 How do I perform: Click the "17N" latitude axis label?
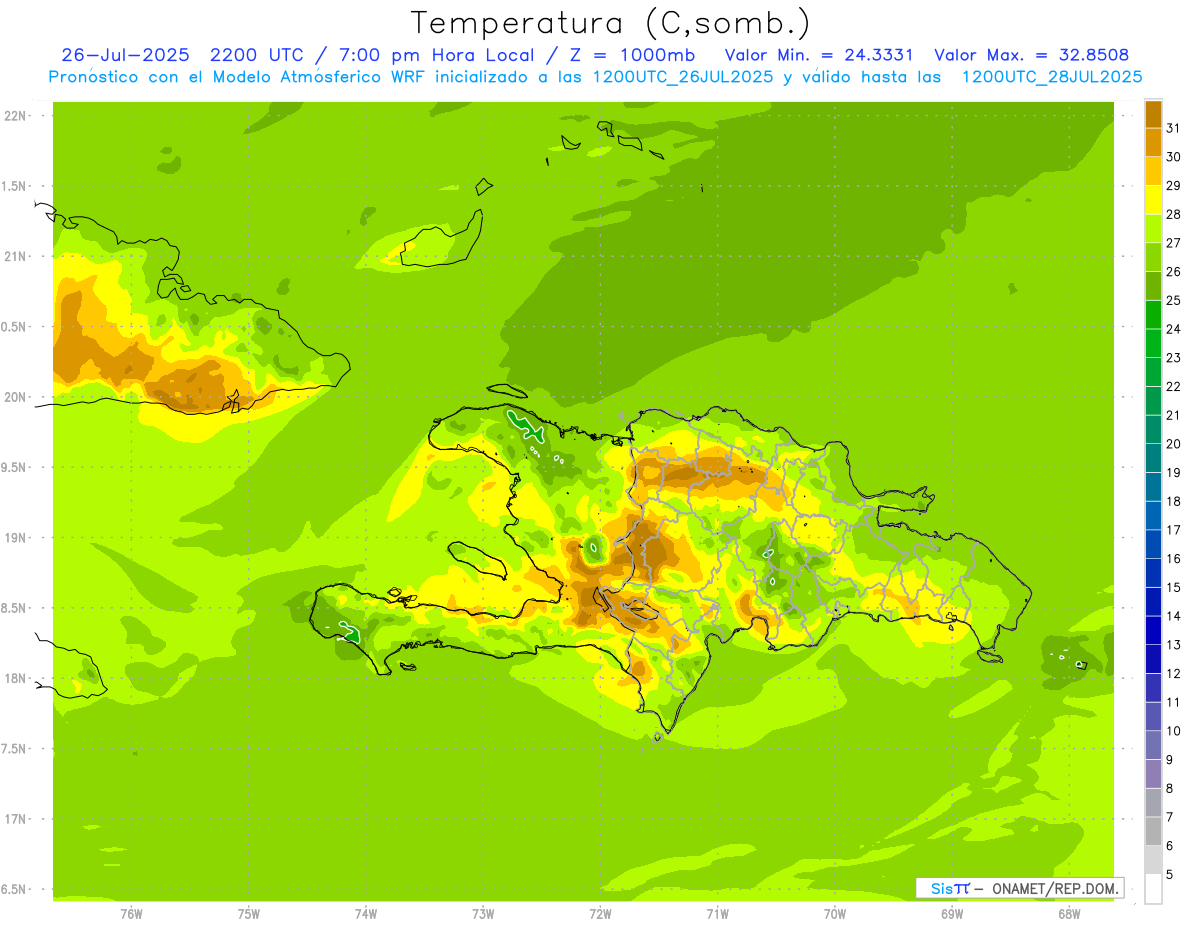[15, 818]
